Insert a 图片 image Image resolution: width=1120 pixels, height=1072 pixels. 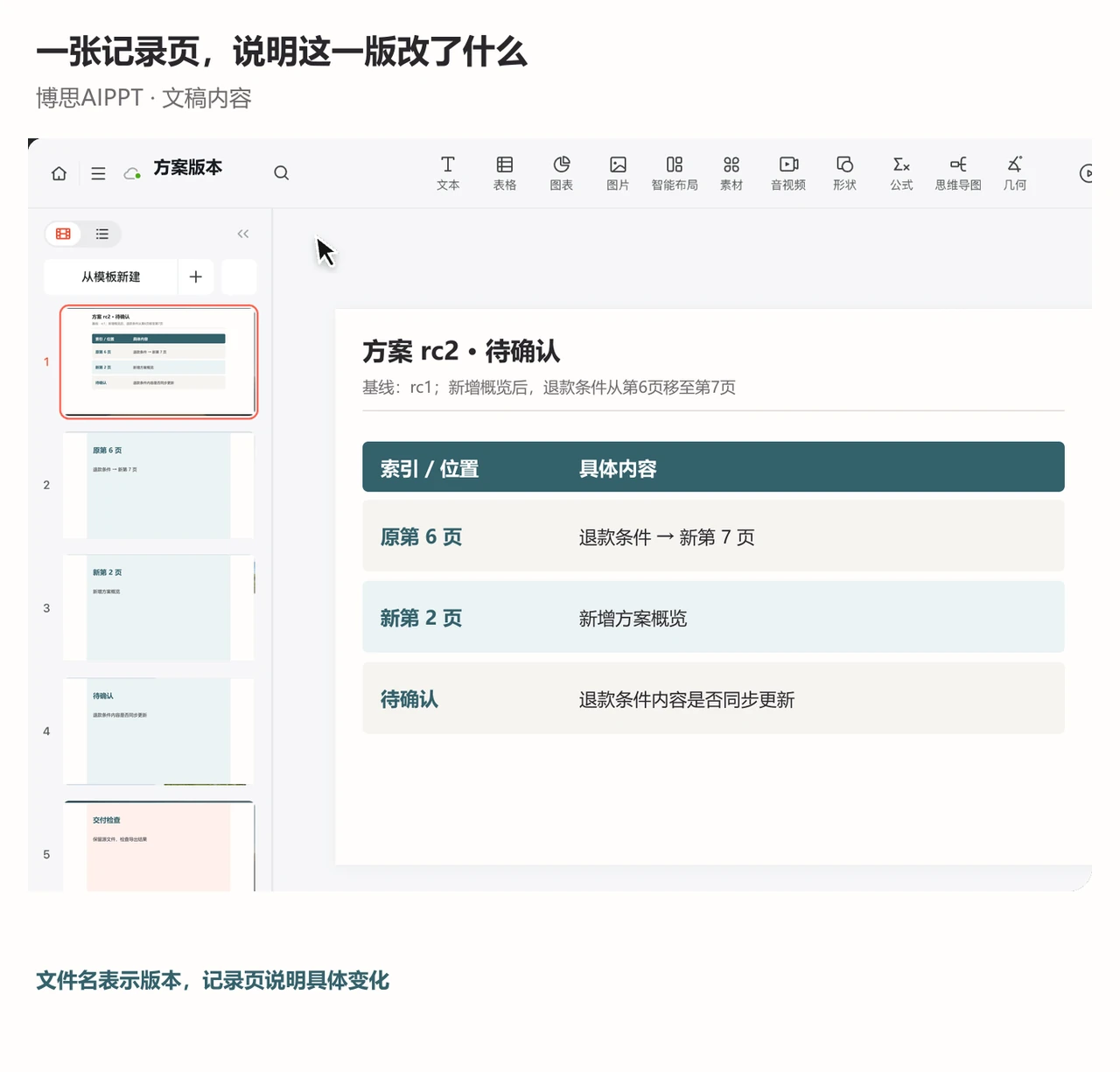point(618,173)
